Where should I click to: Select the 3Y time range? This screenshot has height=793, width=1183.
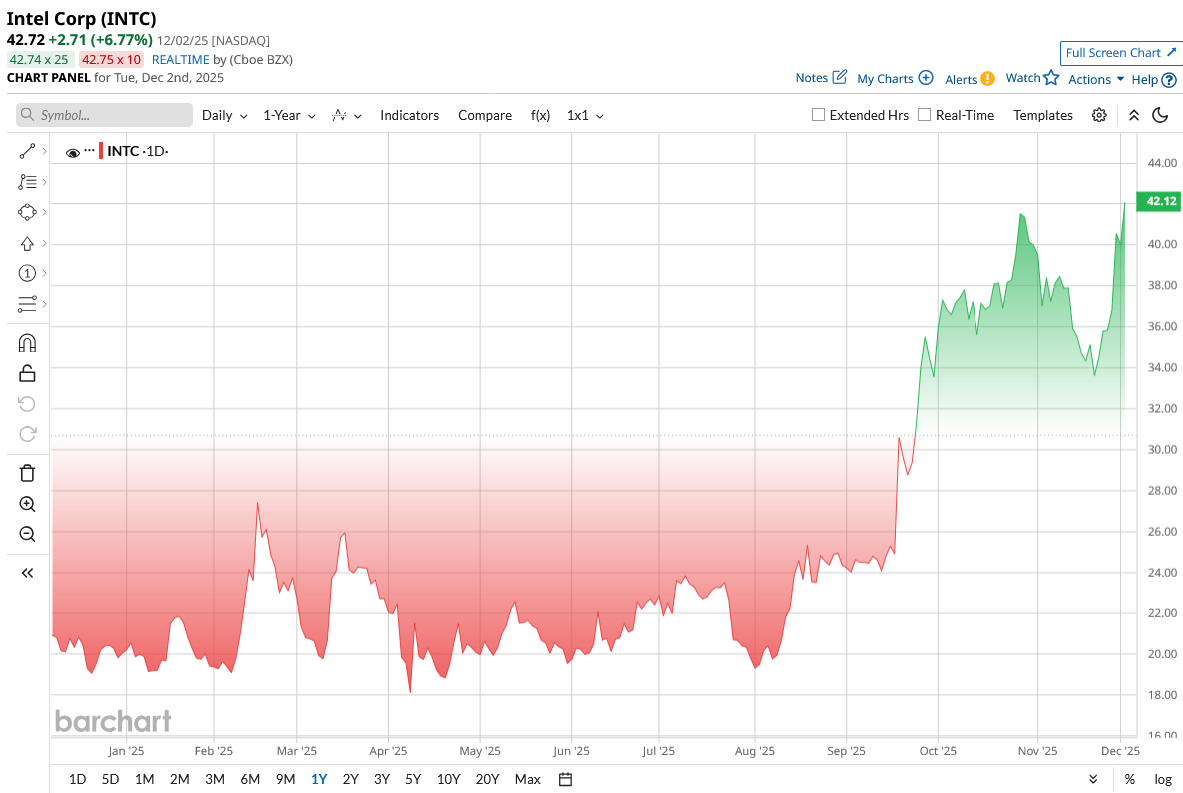(x=382, y=779)
